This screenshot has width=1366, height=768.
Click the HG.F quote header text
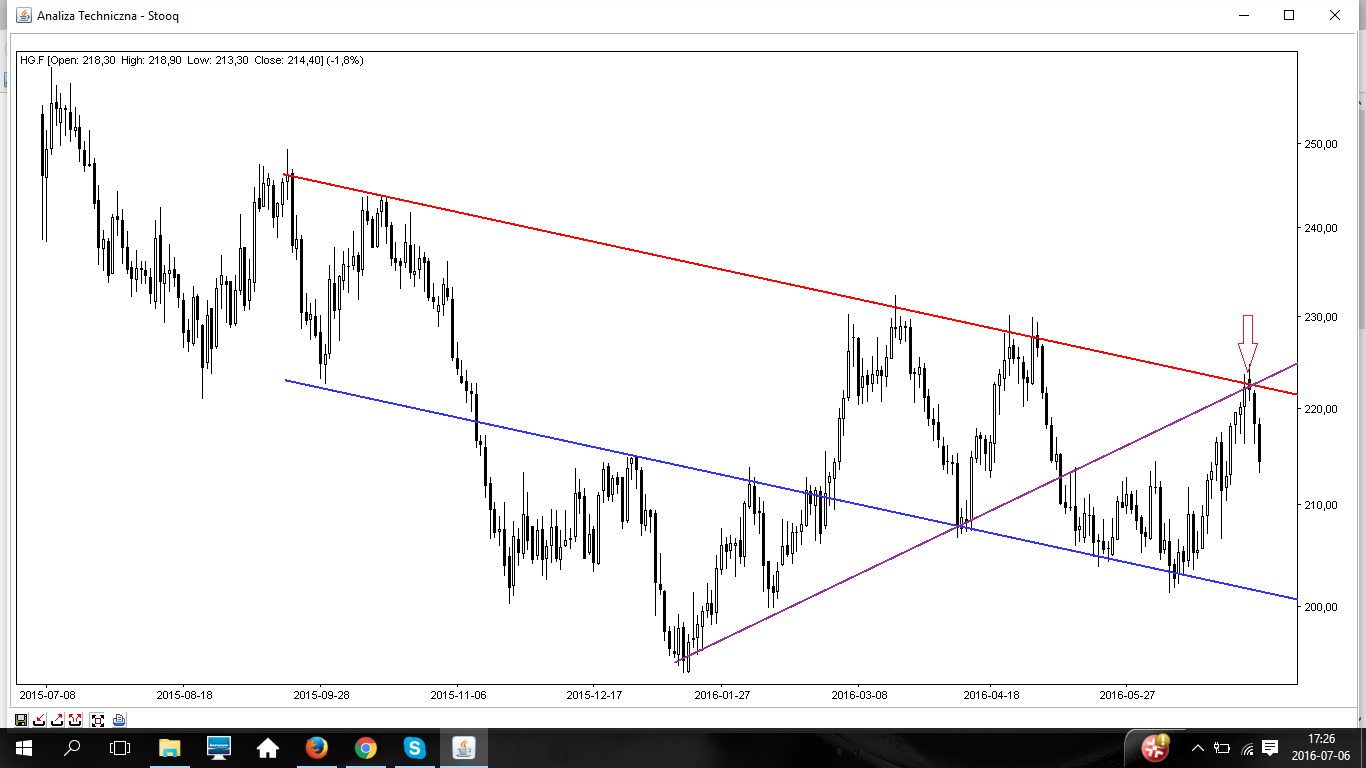(x=192, y=60)
